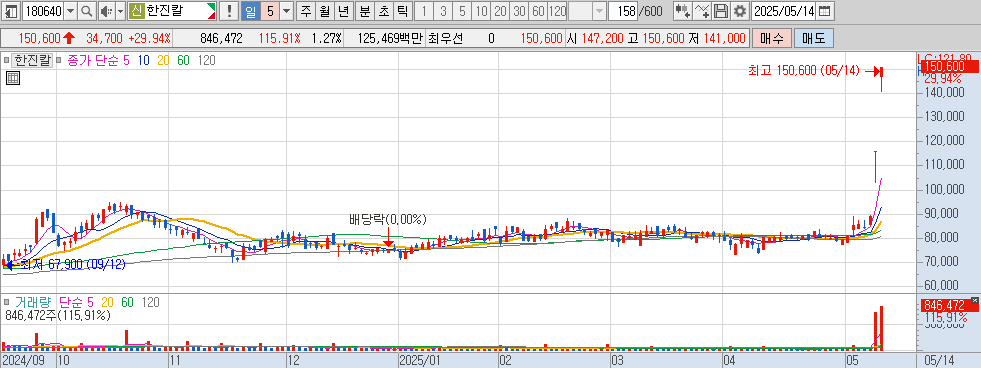Select interval preset 60
The width and height of the screenshot is (981, 368).
tap(538, 11)
